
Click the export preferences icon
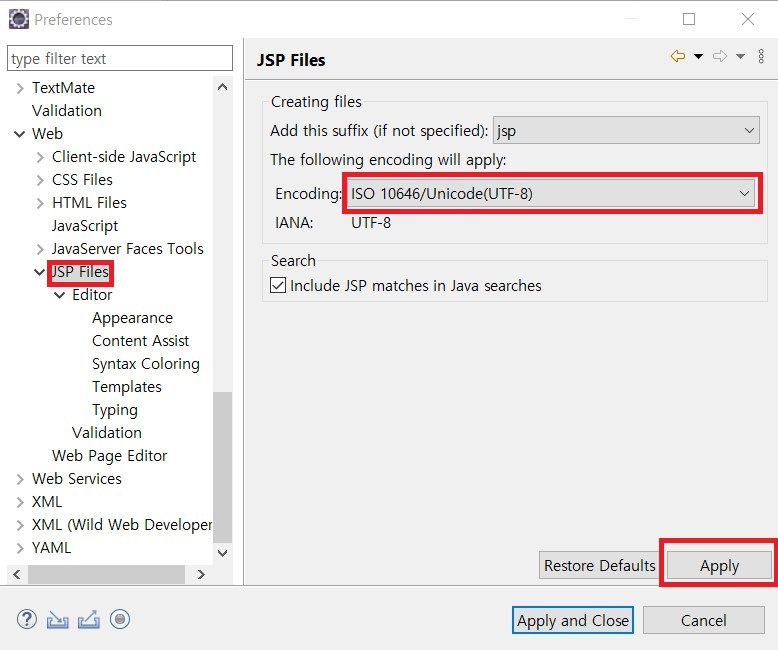89,619
